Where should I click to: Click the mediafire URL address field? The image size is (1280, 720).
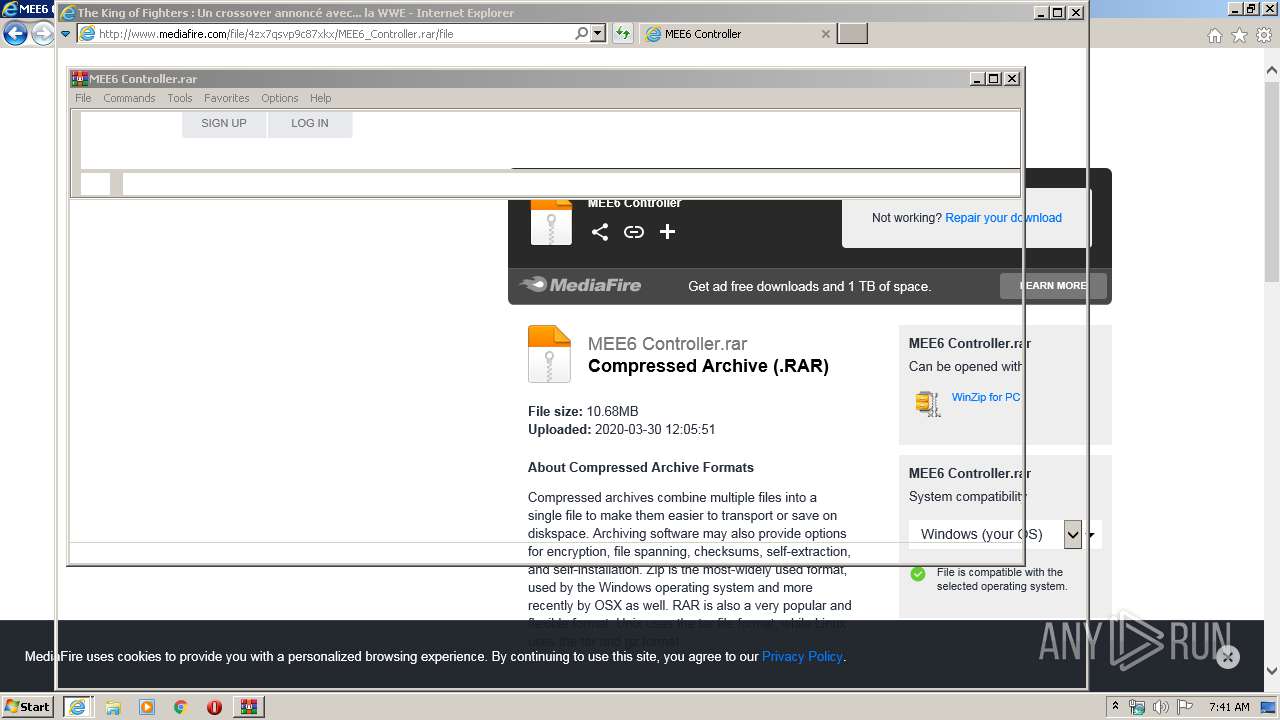334,33
